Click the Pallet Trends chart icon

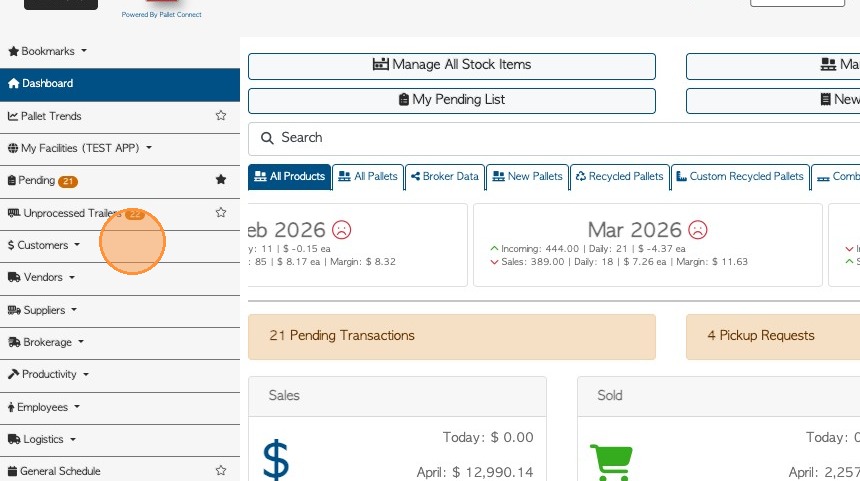pyautogui.click(x=13, y=116)
